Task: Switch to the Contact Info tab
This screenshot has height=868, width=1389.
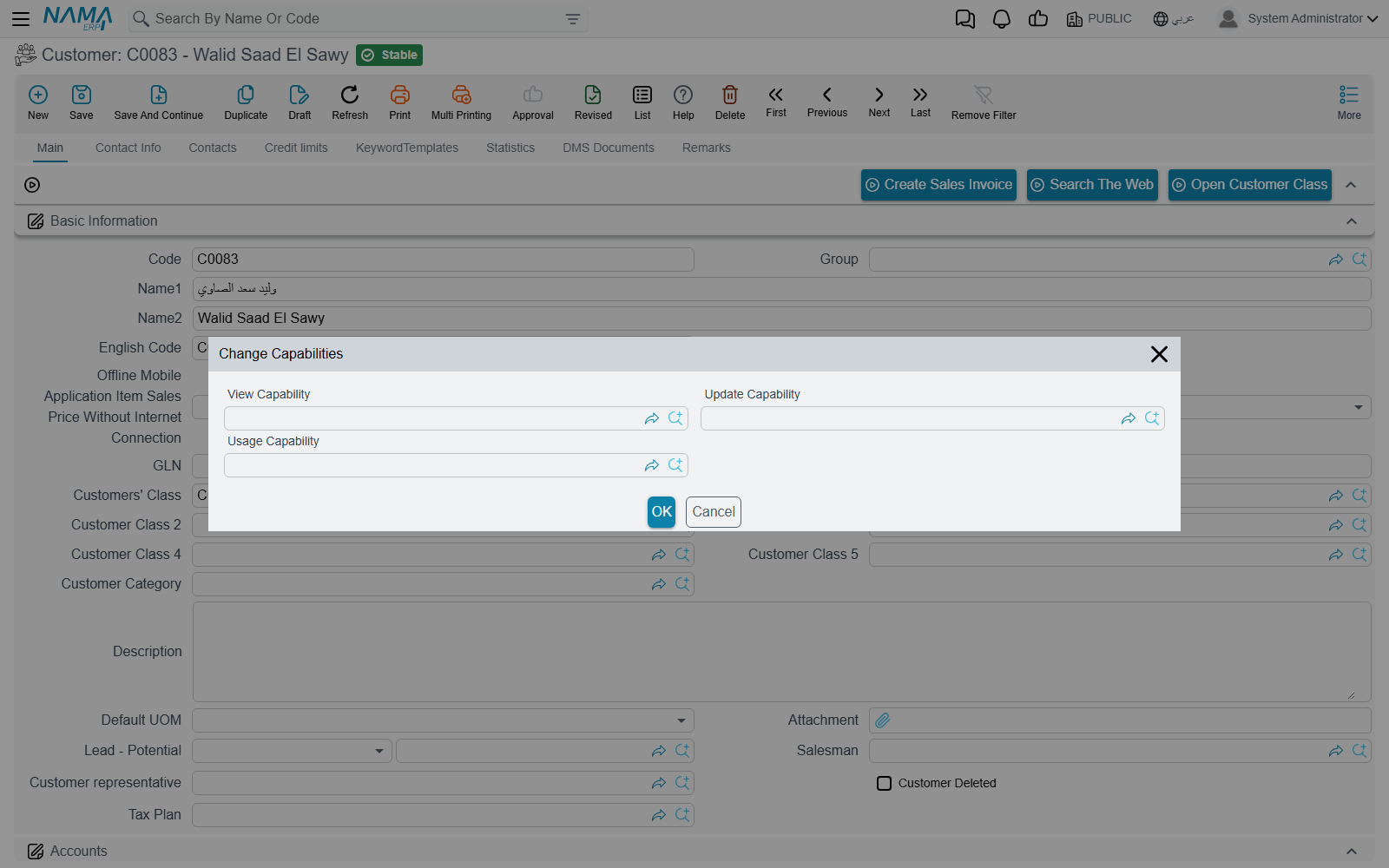Action: tap(128, 148)
